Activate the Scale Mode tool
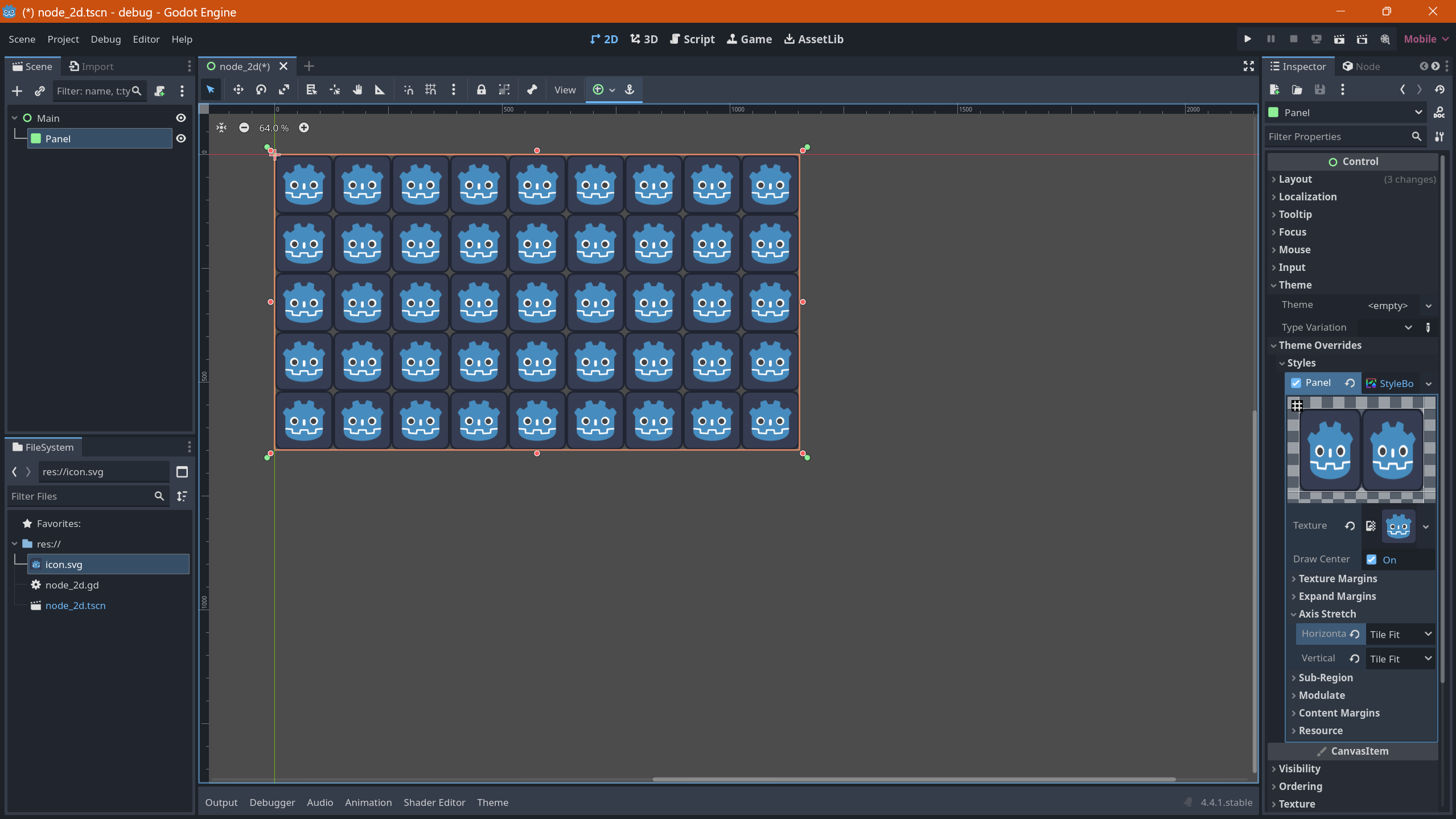 [x=283, y=90]
